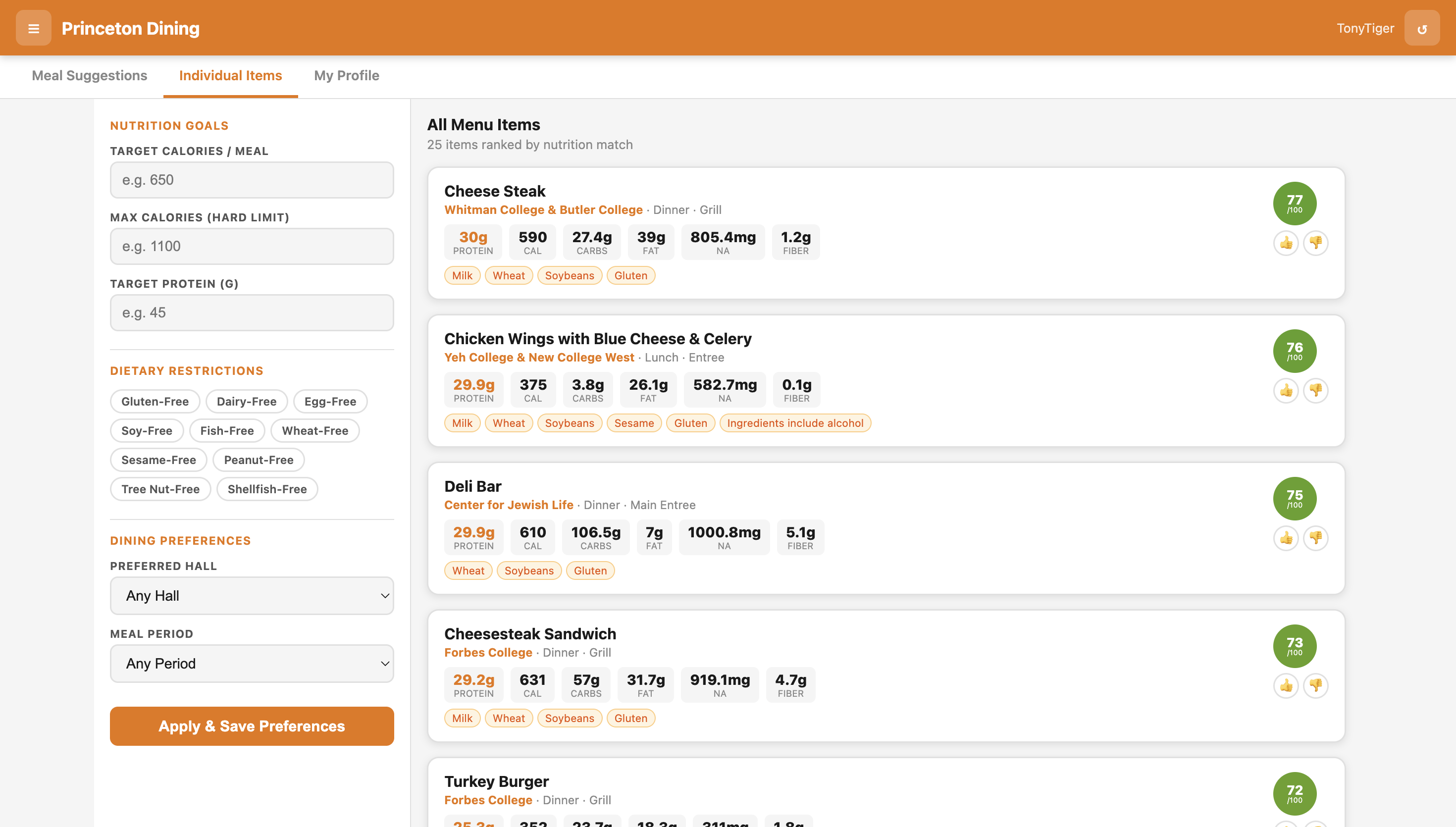The width and height of the screenshot is (1456, 827).
Task: Enable the Dairy-Free restriction chip
Action: [247, 401]
